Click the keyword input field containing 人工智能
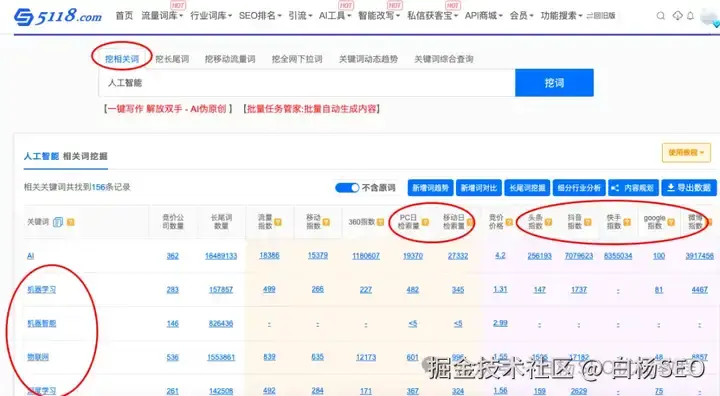Screen dimensions: 720x396 (x=307, y=83)
